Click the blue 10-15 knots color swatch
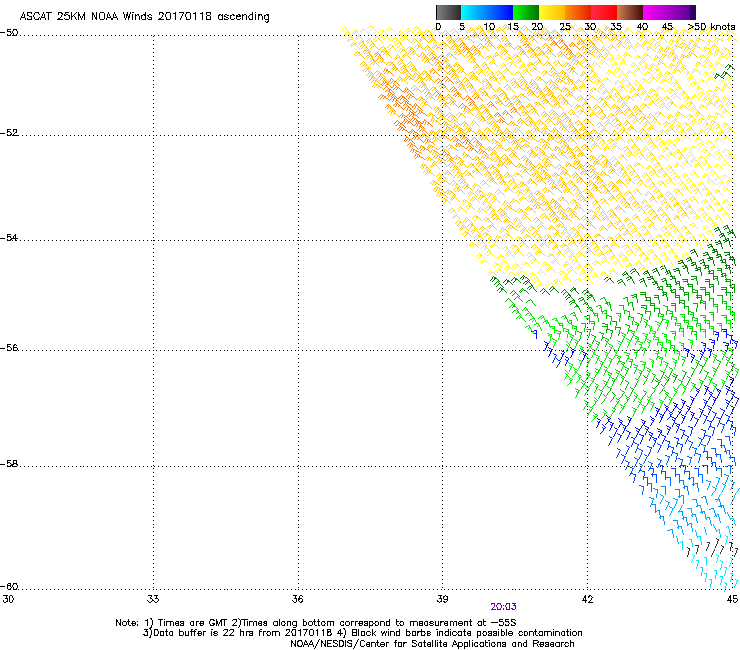The width and height of the screenshot is (740, 650). tap(500, 12)
